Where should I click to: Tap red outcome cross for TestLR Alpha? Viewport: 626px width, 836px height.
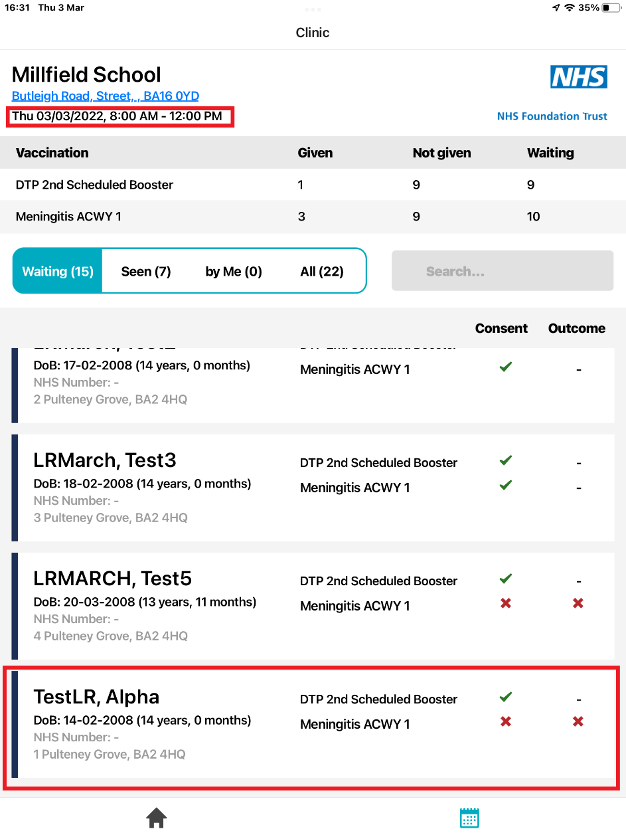(577, 722)
